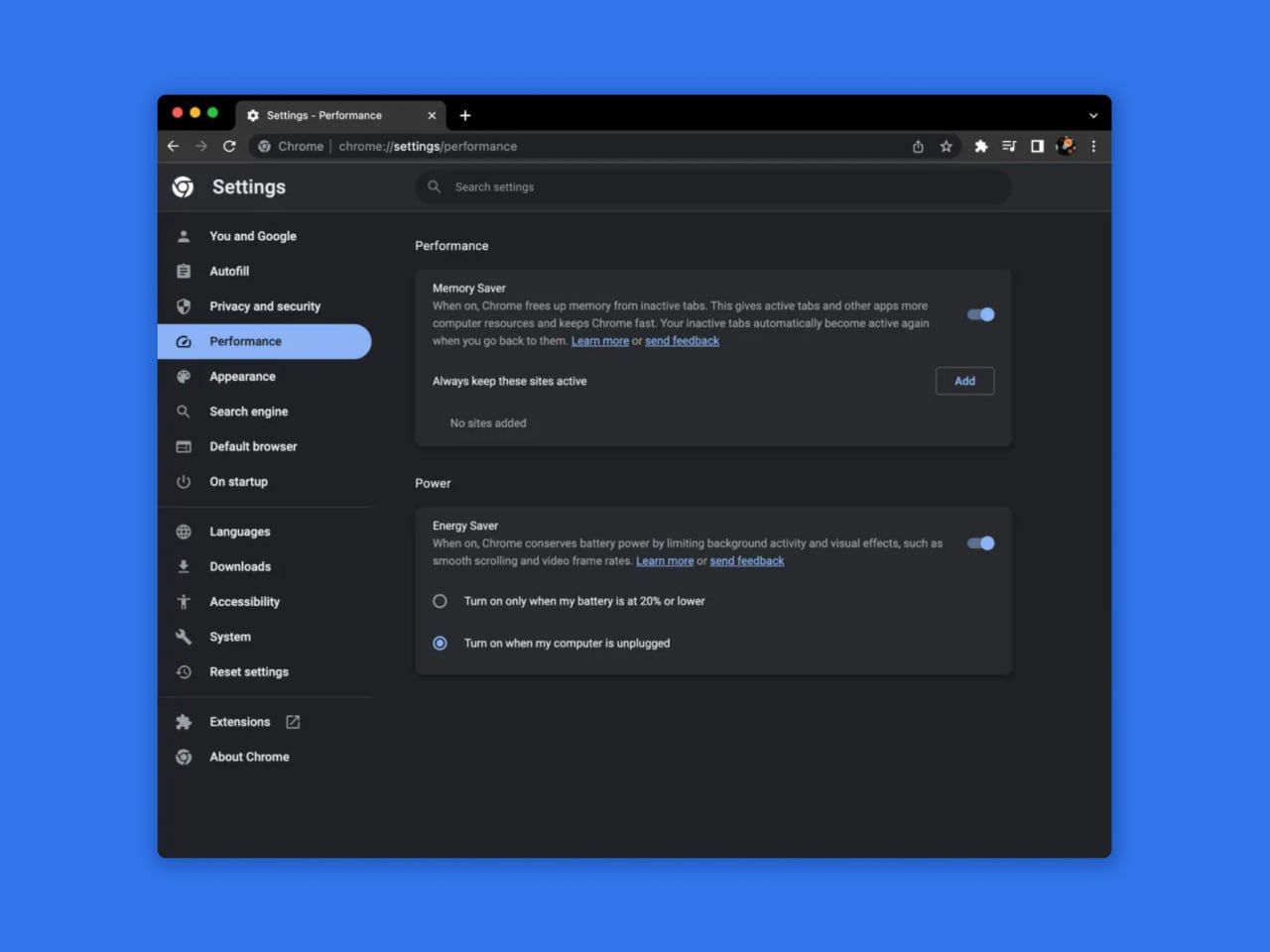
Task: Expand the tab search chevron
Action: click(x=1093, y=115)
